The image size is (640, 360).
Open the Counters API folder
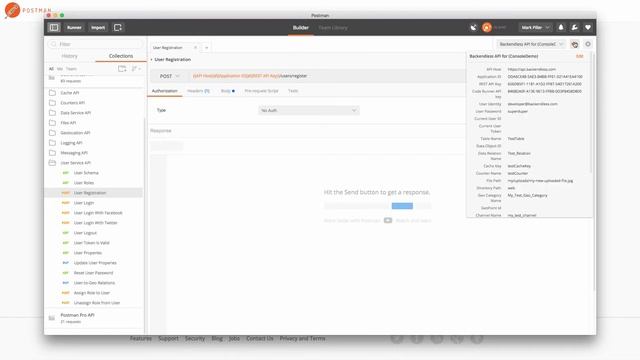click(72, 103)
